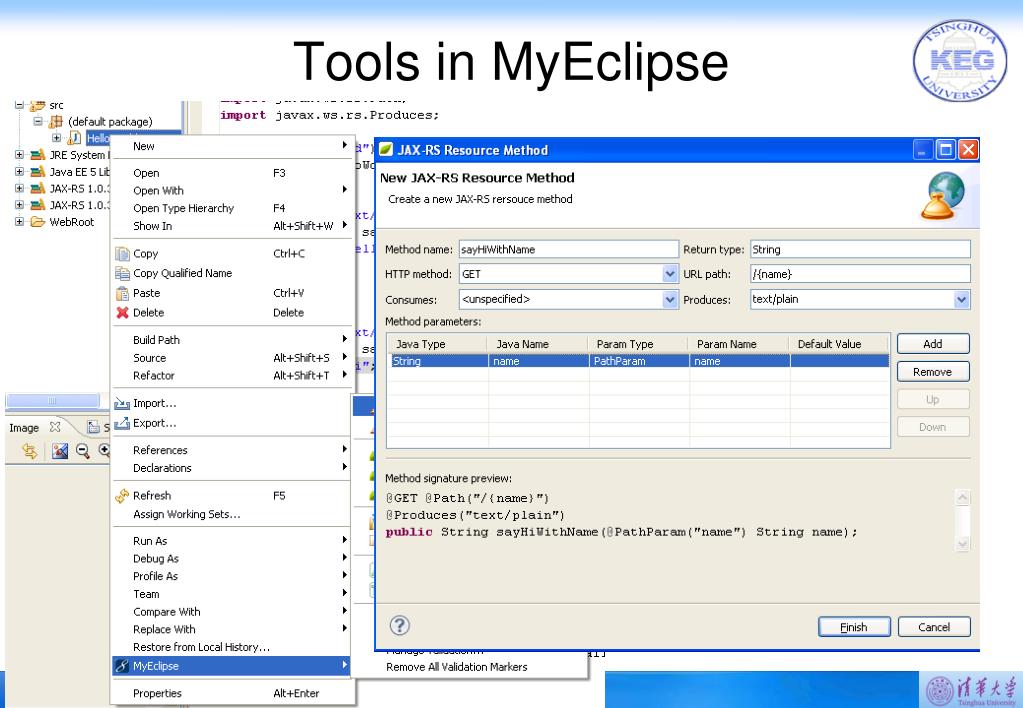Image resolution: width=1023 pixels, height=708 pixels.
Task: Click the Method name text field
Action: point(566,250)
